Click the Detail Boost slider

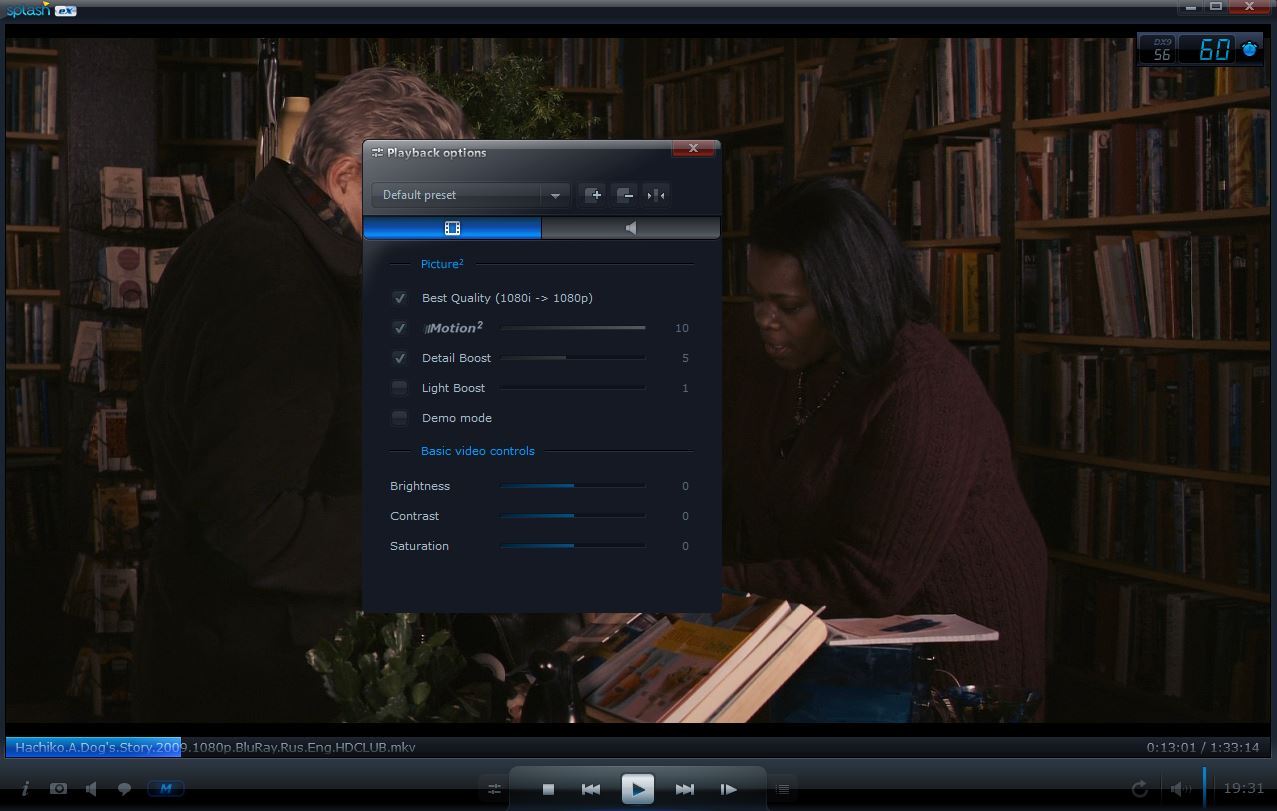[x=573, y=358]
